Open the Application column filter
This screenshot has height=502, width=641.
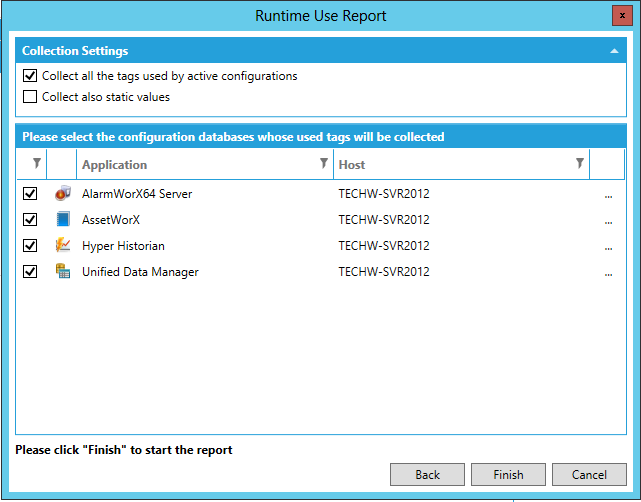tap(323, 164)
